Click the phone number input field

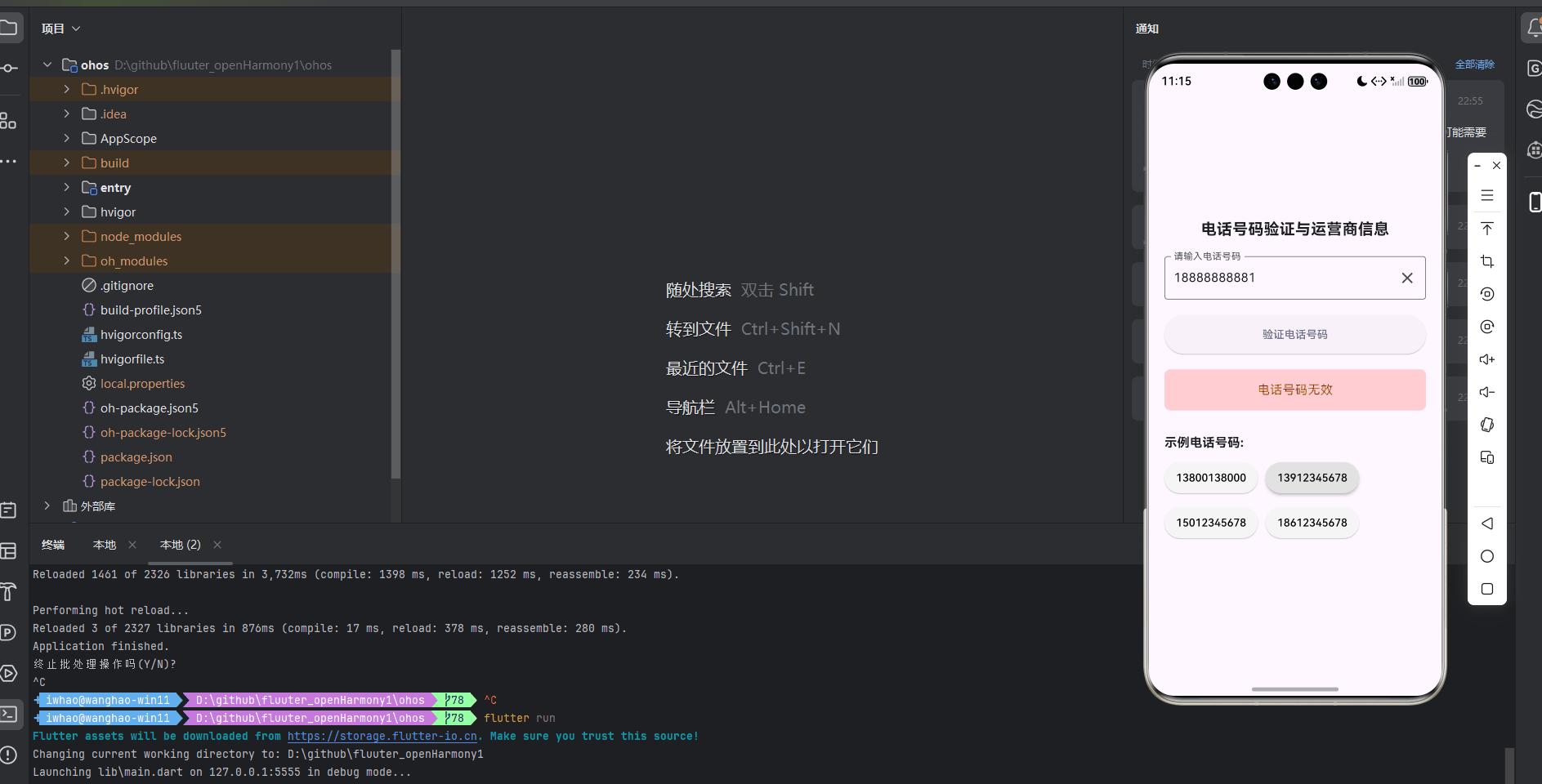1295,278
